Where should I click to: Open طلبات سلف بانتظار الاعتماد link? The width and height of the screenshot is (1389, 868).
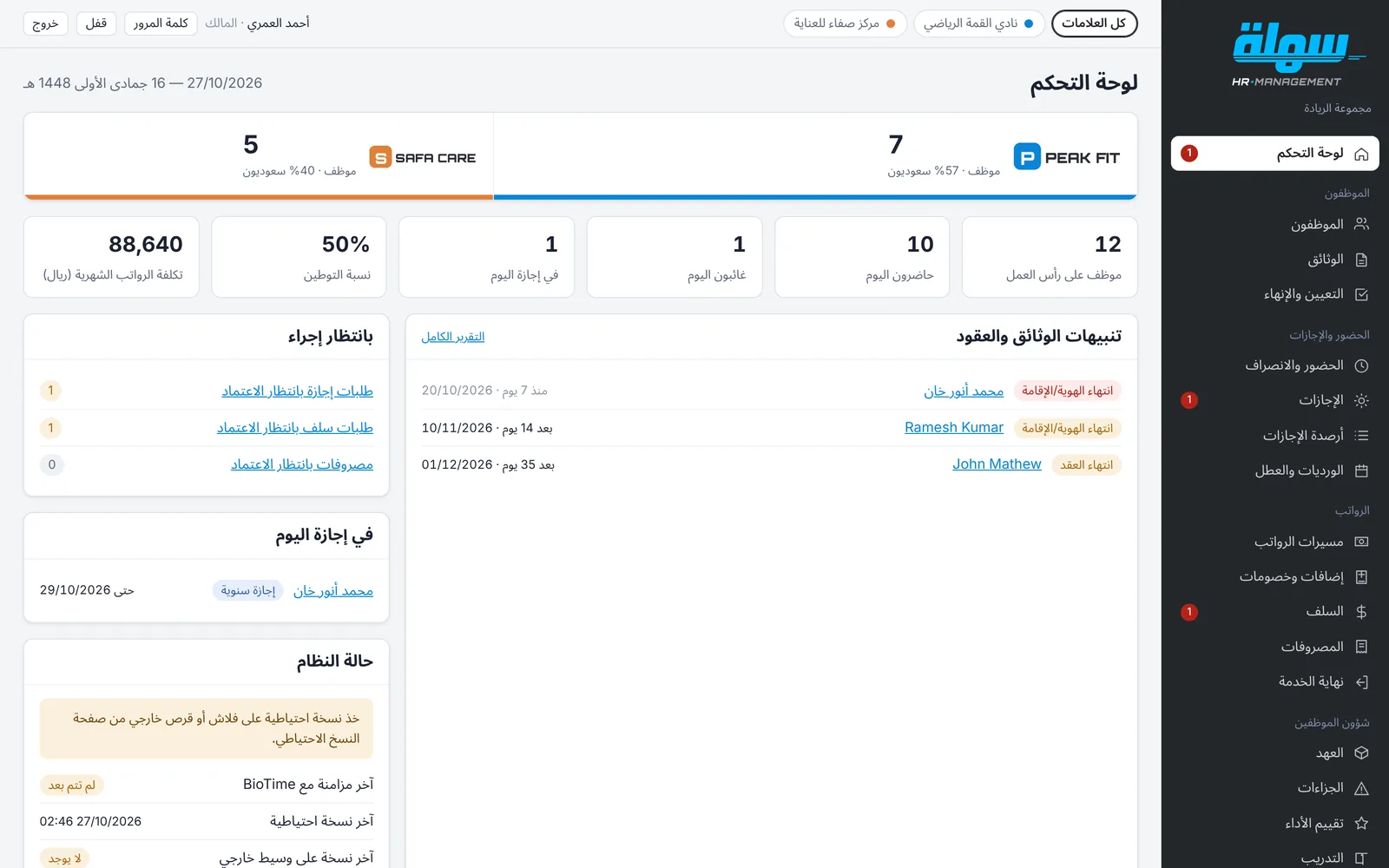tap(295, 428)
